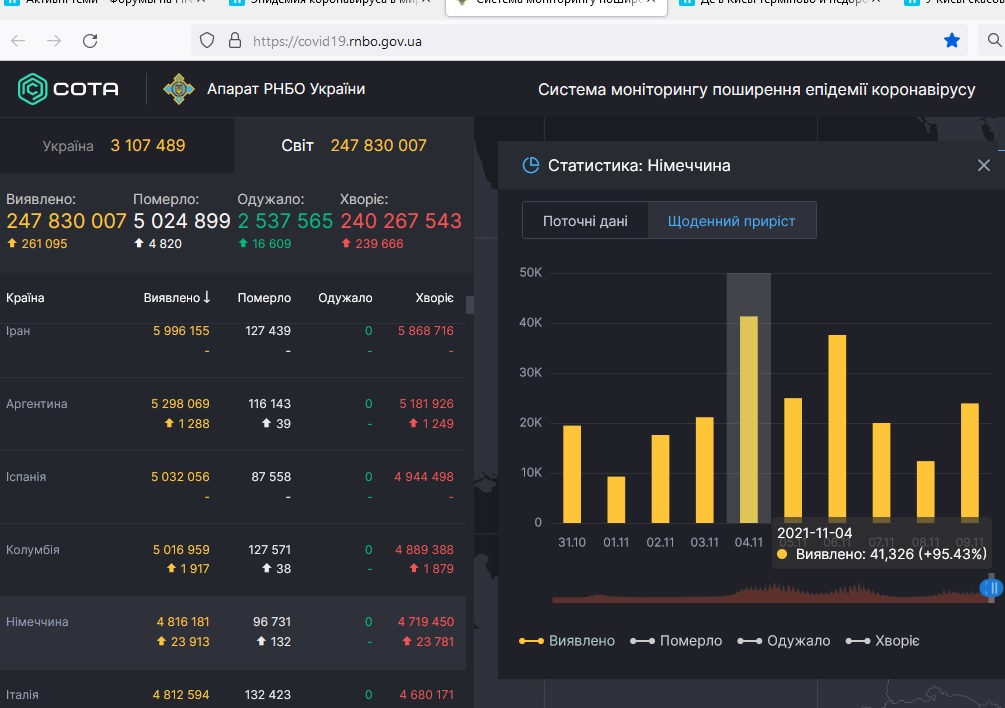
Task: Select the Світ tab
Action: point(352,146)
